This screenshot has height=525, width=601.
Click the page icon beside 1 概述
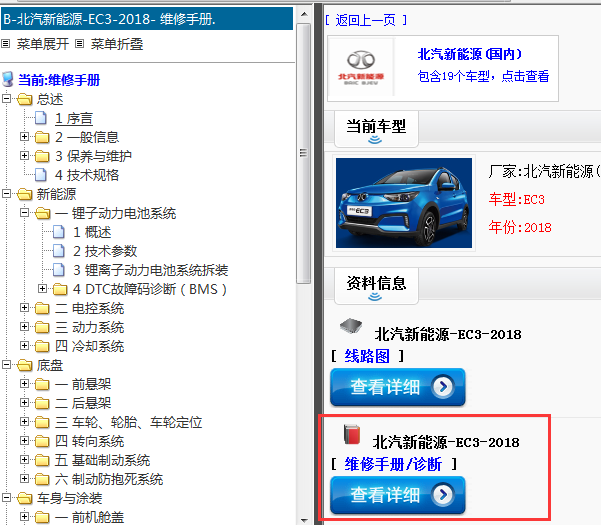click(59, 232)
